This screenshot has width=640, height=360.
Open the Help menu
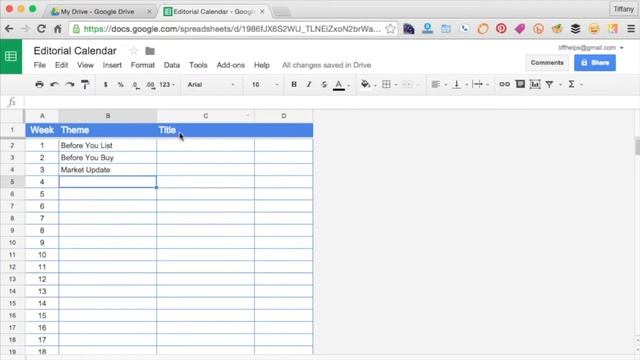tap(262, 65)
